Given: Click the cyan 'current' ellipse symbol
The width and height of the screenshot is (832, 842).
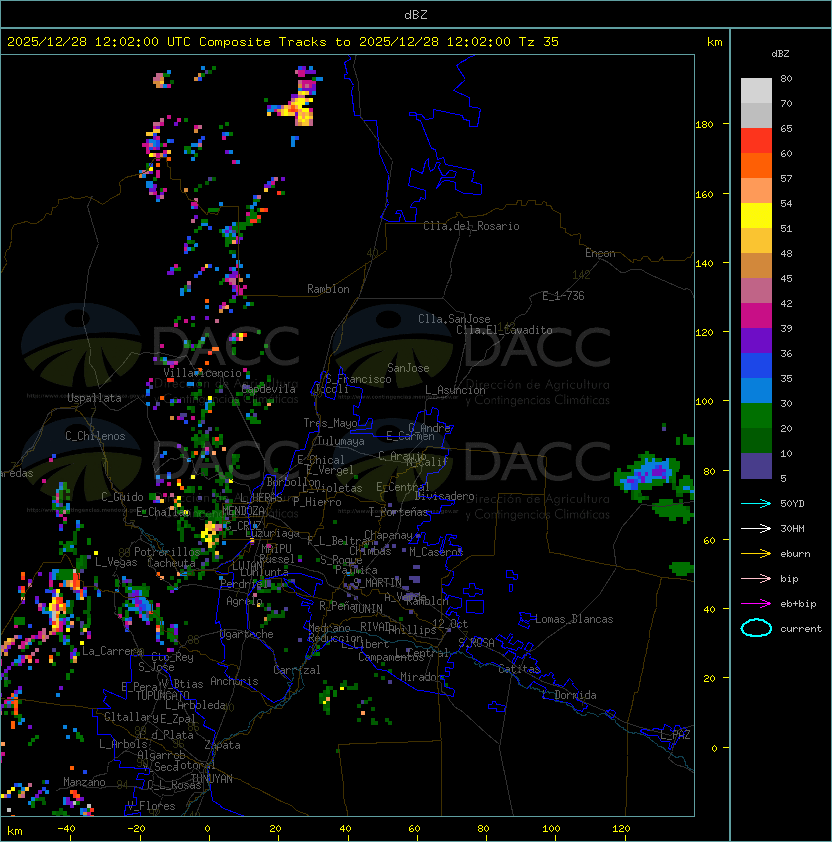Looking at the screenshot, I should pos(756,628).
